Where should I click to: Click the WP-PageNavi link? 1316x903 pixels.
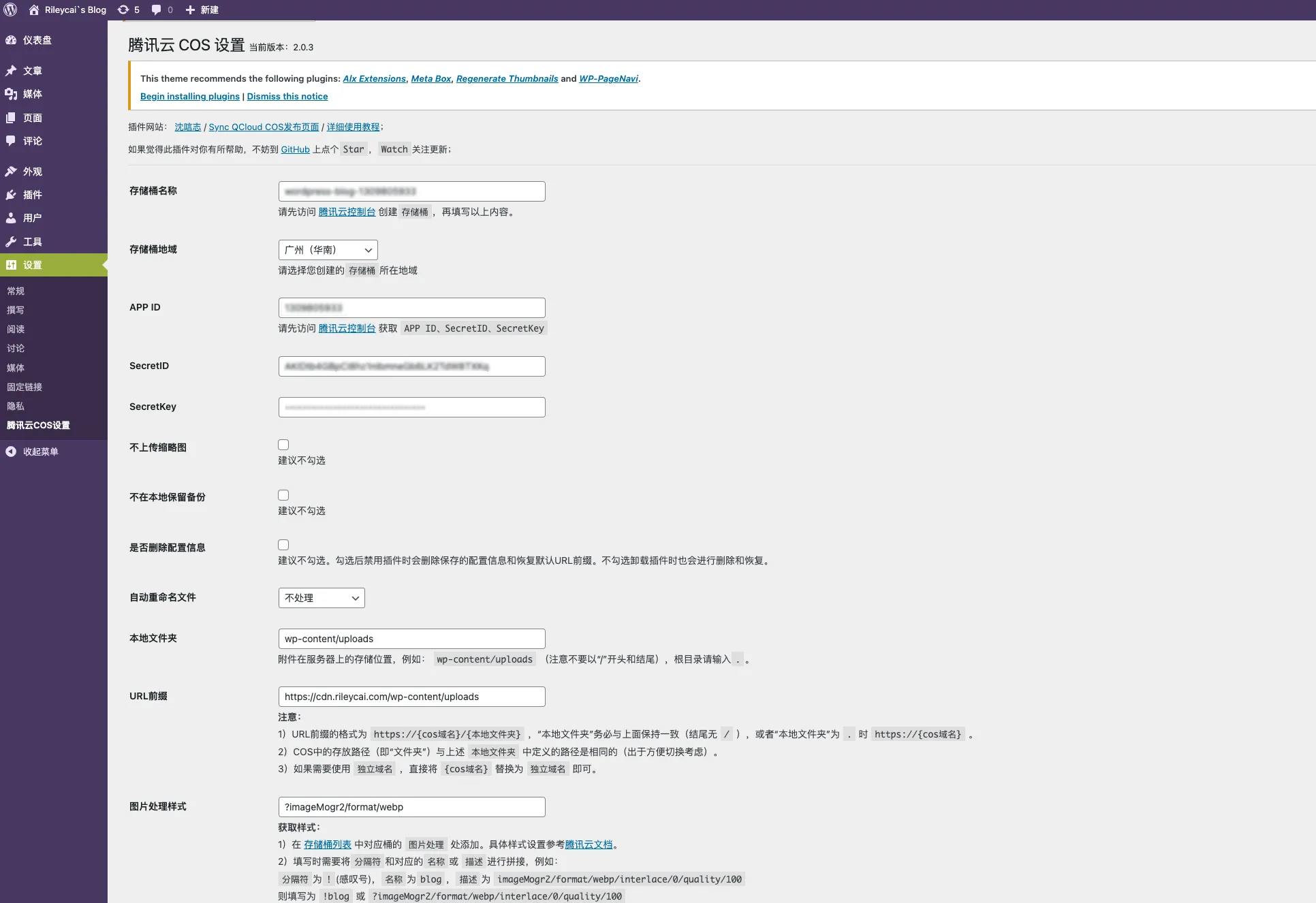point(608,78)
